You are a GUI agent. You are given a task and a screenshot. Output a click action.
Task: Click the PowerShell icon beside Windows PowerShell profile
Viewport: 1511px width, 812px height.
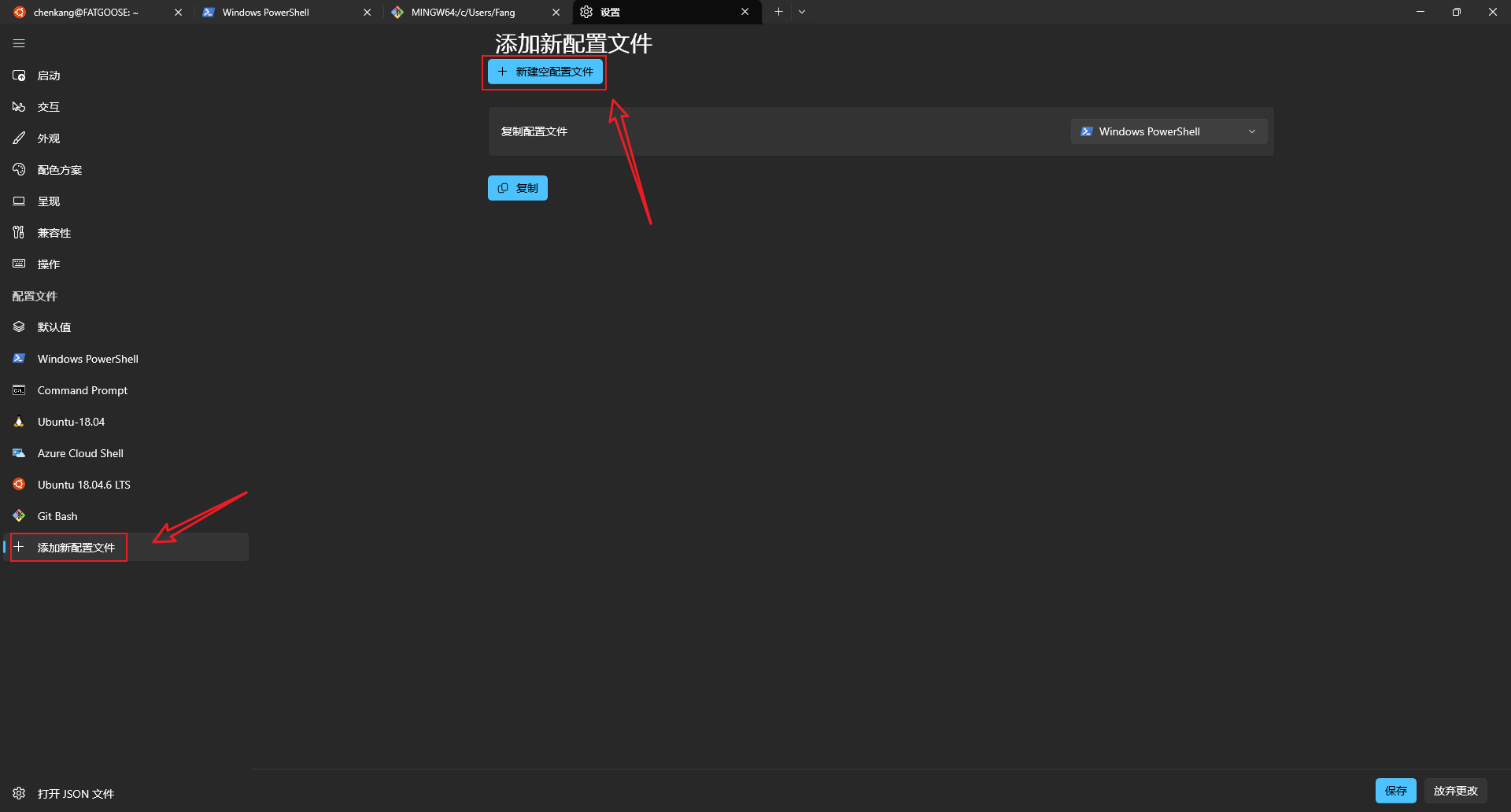[x=19, y=358]
